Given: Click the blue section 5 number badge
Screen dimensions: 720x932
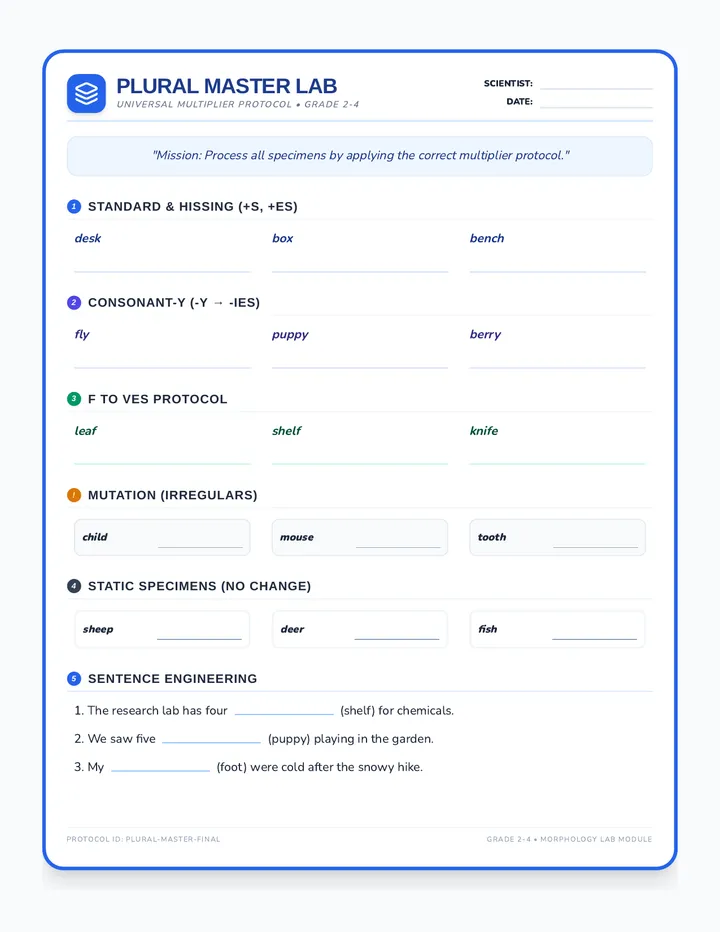Looking at the screenshot, I should coord(74,678).
